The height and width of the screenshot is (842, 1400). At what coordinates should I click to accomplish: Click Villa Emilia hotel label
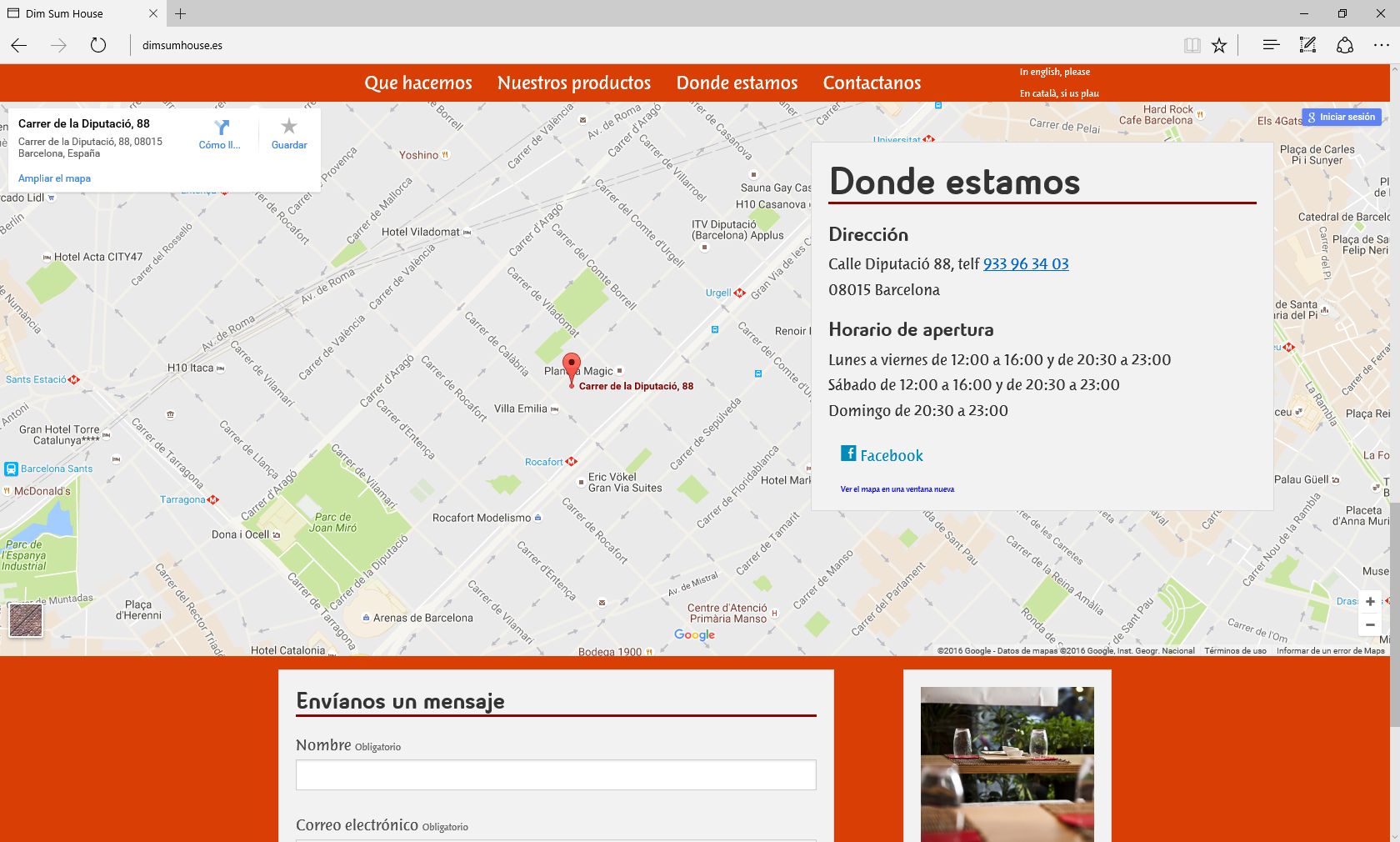coord(521,408)
